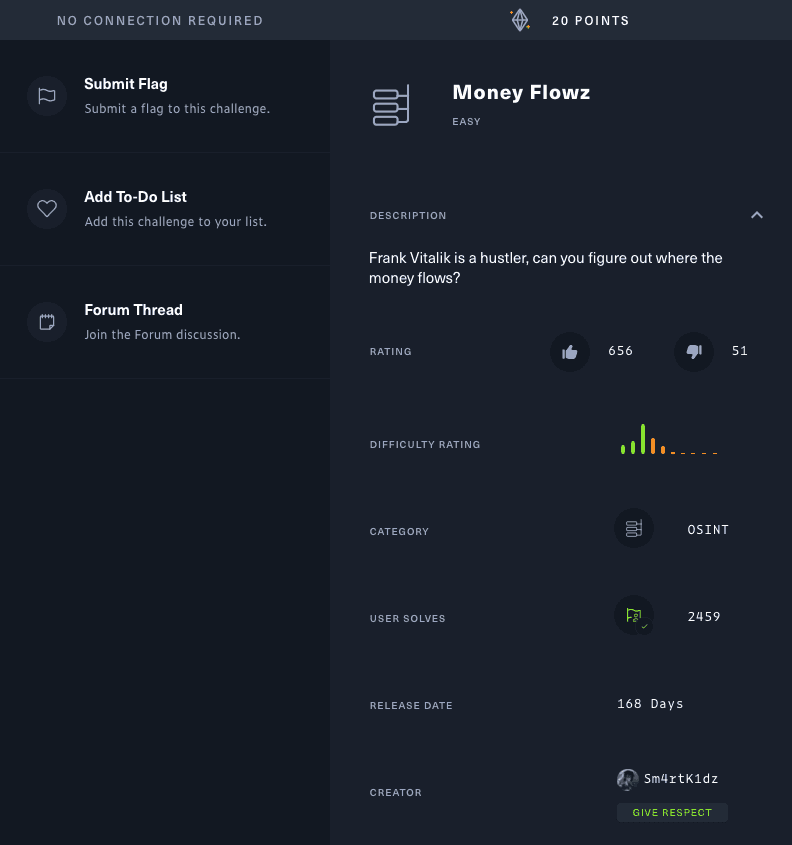The image size is (792, 845).
Task: Click the DESCRIPTION section heading
Action: tap(408, 216)
